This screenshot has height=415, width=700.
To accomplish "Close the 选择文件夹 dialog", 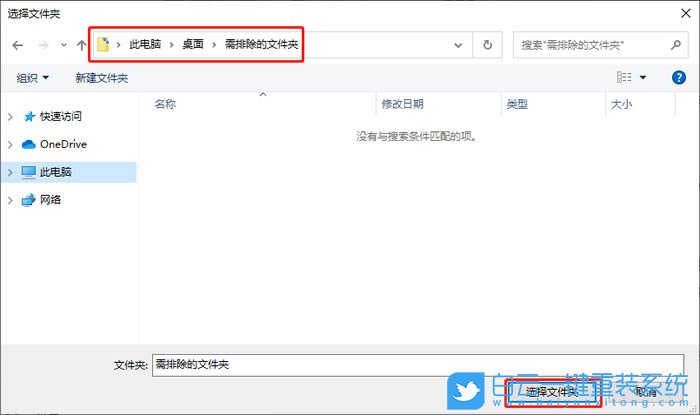I will 686,13.
